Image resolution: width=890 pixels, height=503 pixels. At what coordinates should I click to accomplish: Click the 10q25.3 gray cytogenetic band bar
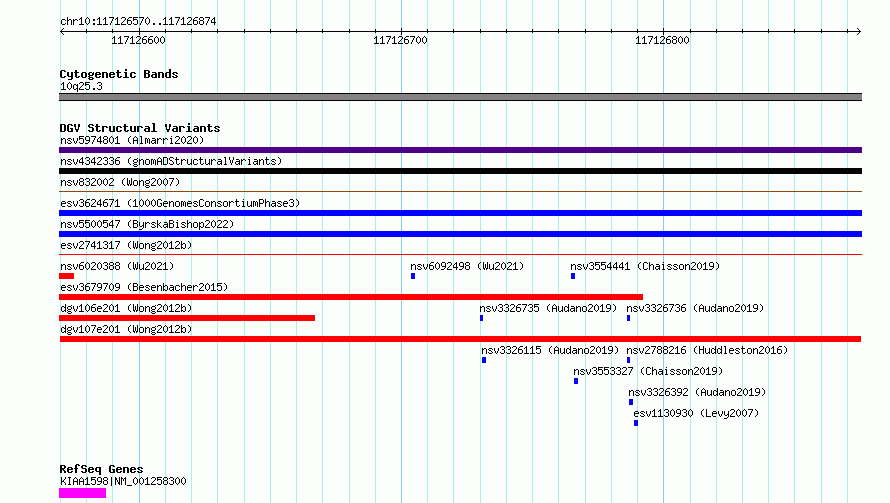[460, 97]
